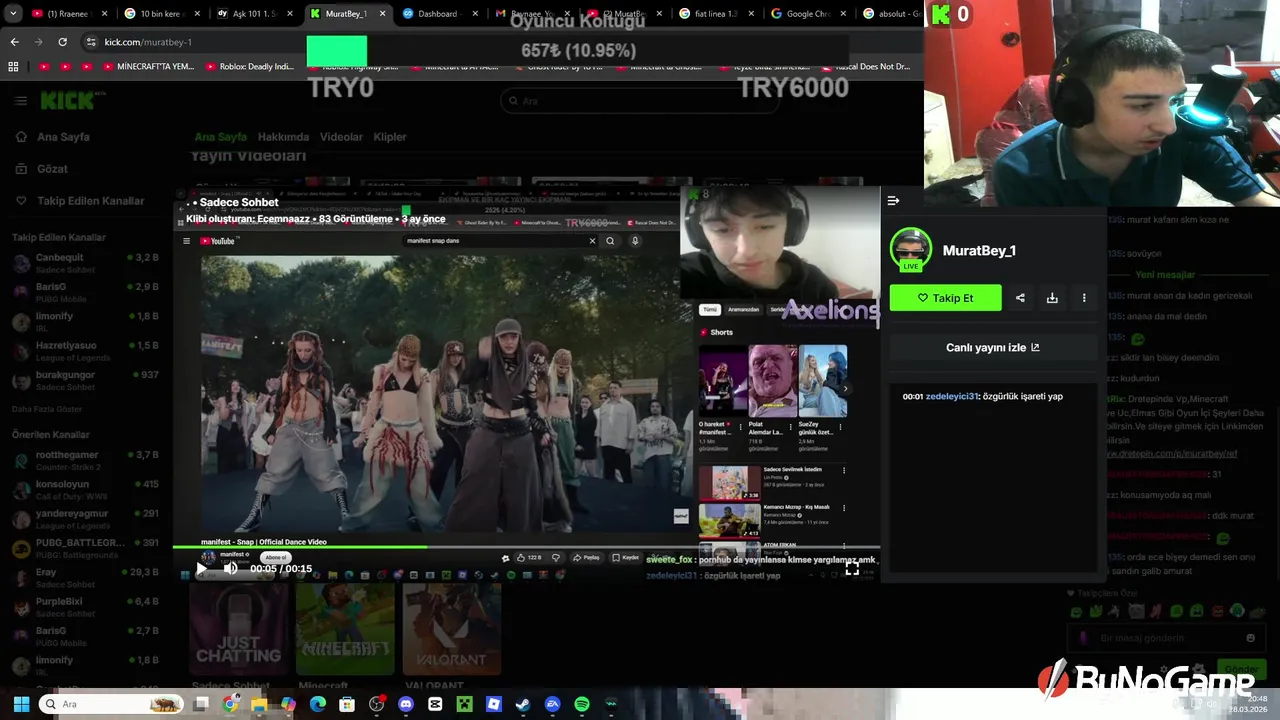Select the Videolar channel tab
This screenshot has height=720, width=1280.
[x=341, y=137]
